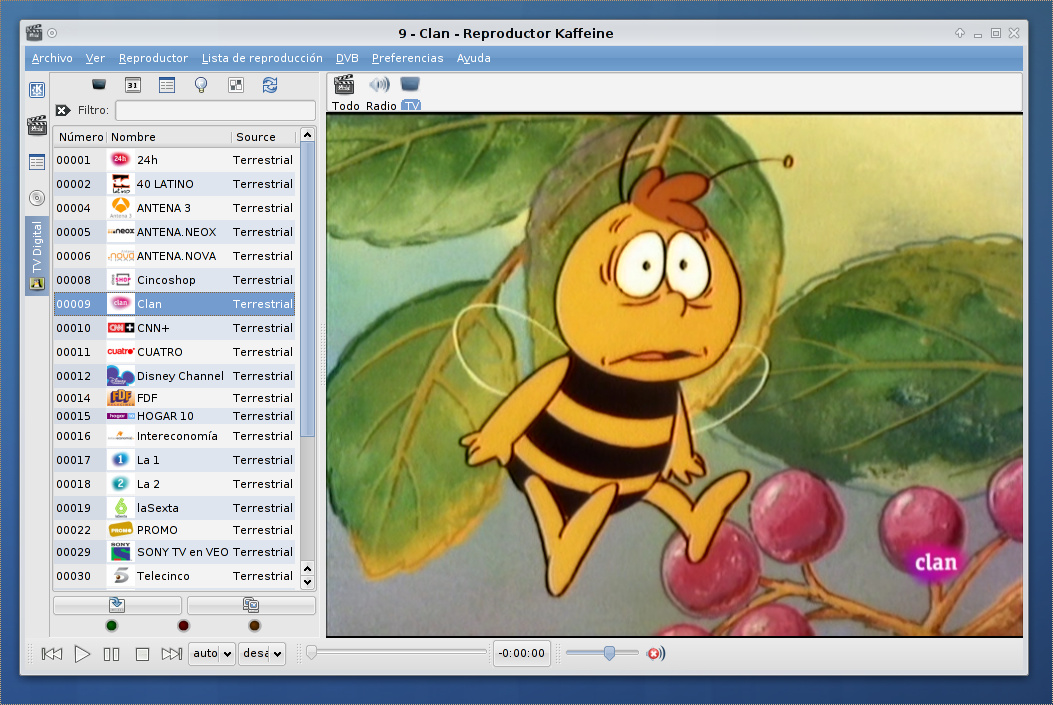1053x705 pixels.
Task: Show Todo channels with the clapperboard icon
Action: pyautogui.click(x=345, y=93)
